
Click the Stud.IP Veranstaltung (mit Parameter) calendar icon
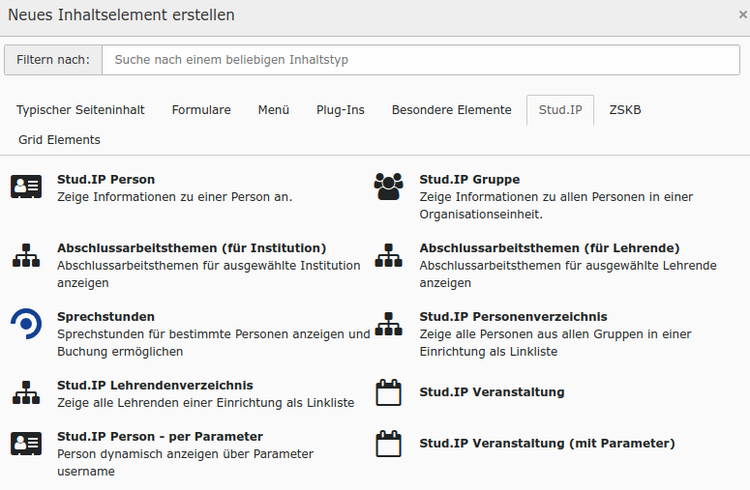[x=388, y=444]
